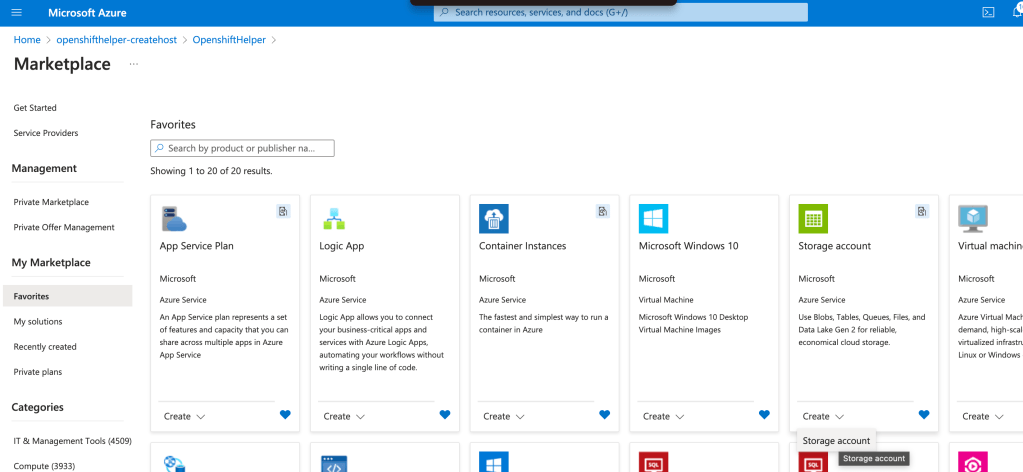Unfavorite App Service Plan using heart
1023x472 pixels.
coord(285,415)
